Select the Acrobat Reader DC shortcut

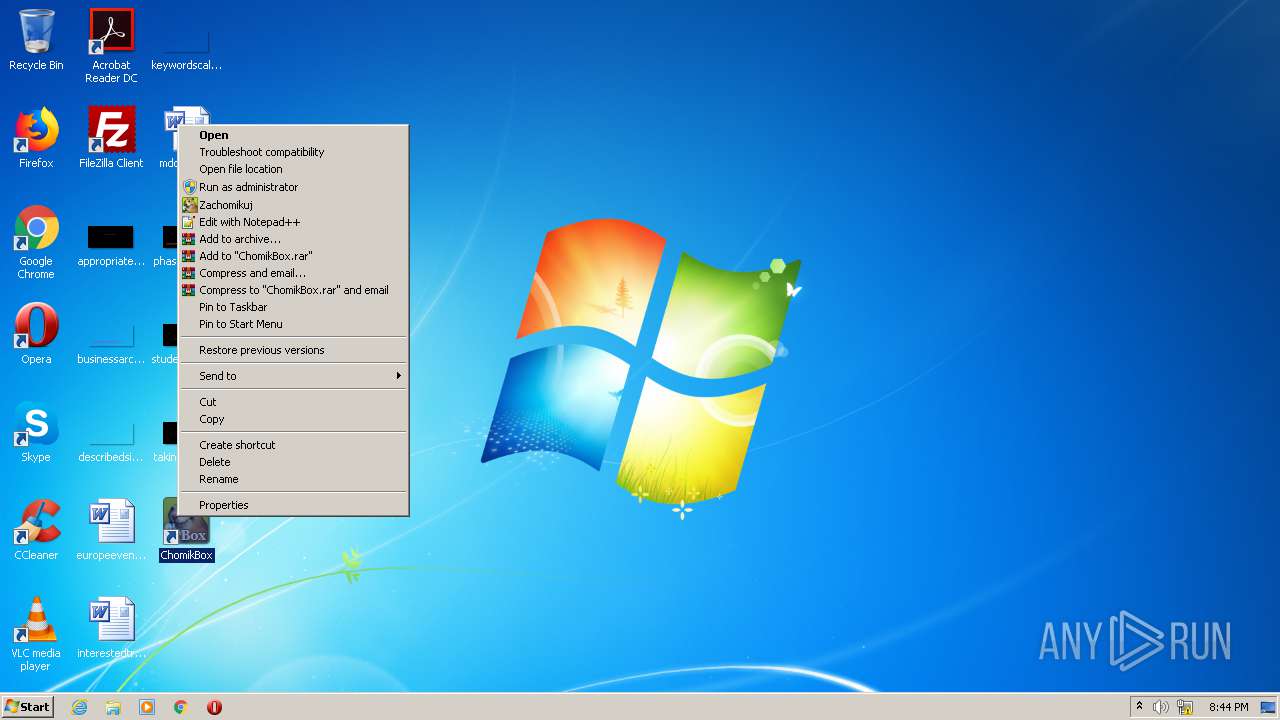click(x=111, y=45)
